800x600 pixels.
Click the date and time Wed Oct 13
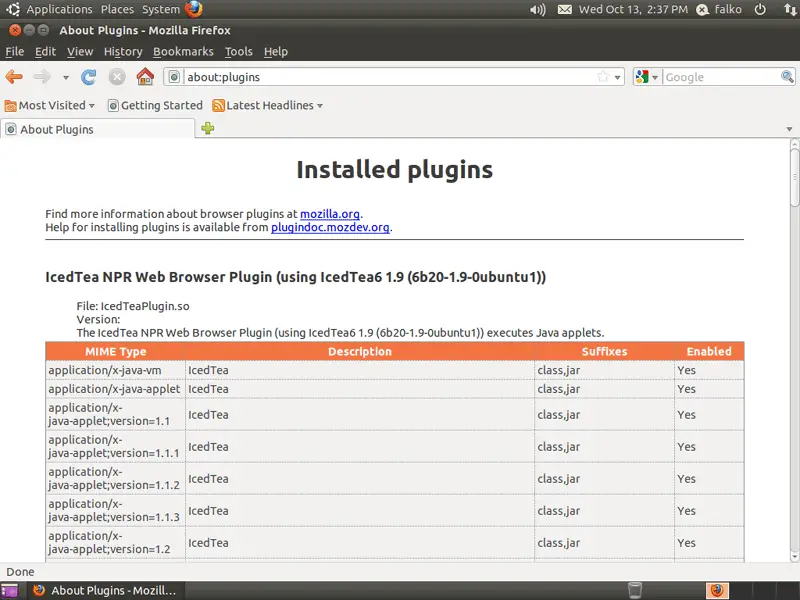(633, 9)
